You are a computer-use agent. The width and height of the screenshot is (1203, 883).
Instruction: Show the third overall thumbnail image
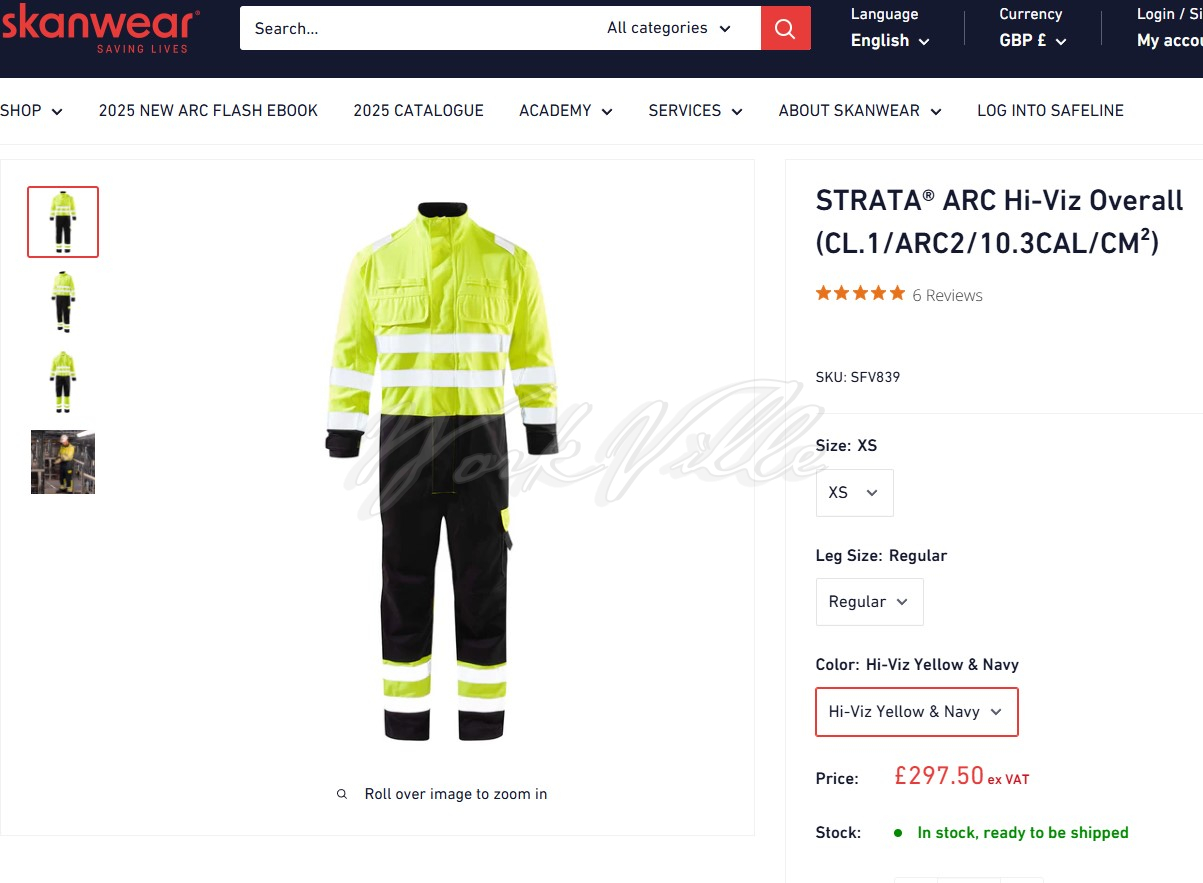coord(63,382)
